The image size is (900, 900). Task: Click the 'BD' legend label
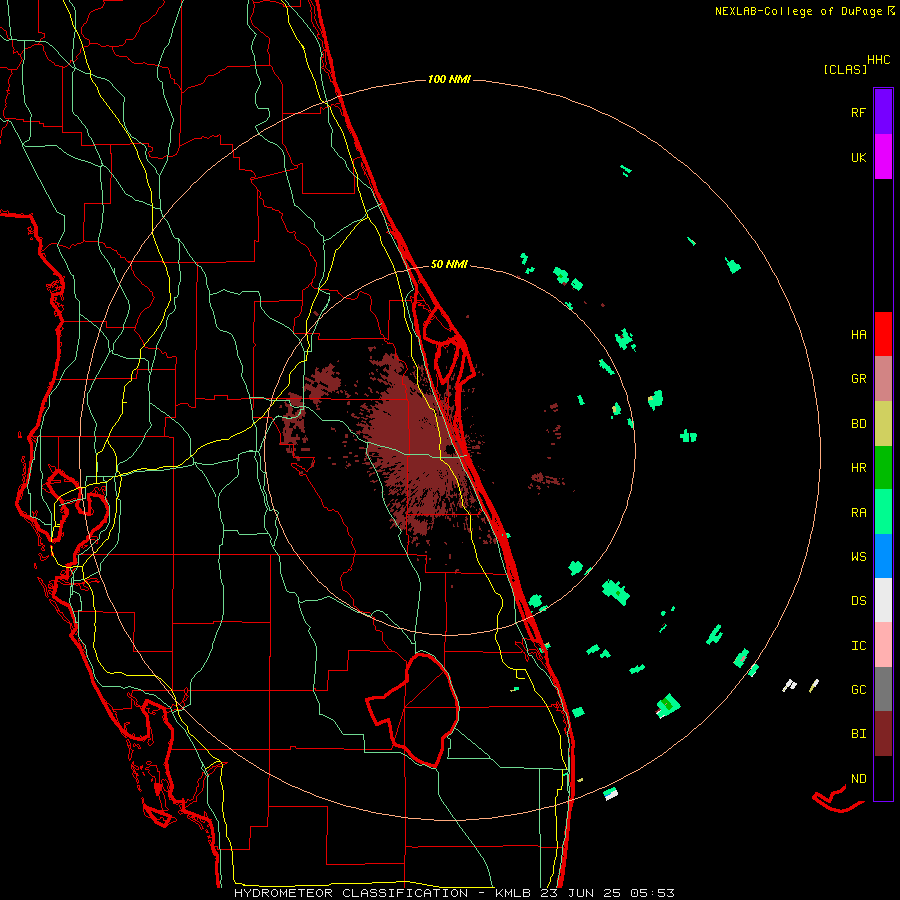click(x=859, y=424)
